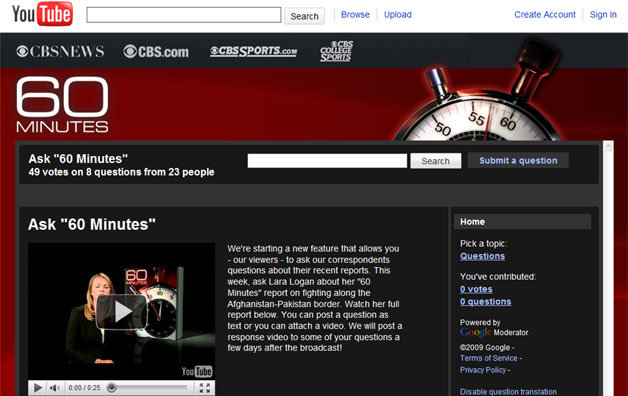Open the Browse menu link
628x396 pixels.
pyautogui.click(x=355, y=15)
